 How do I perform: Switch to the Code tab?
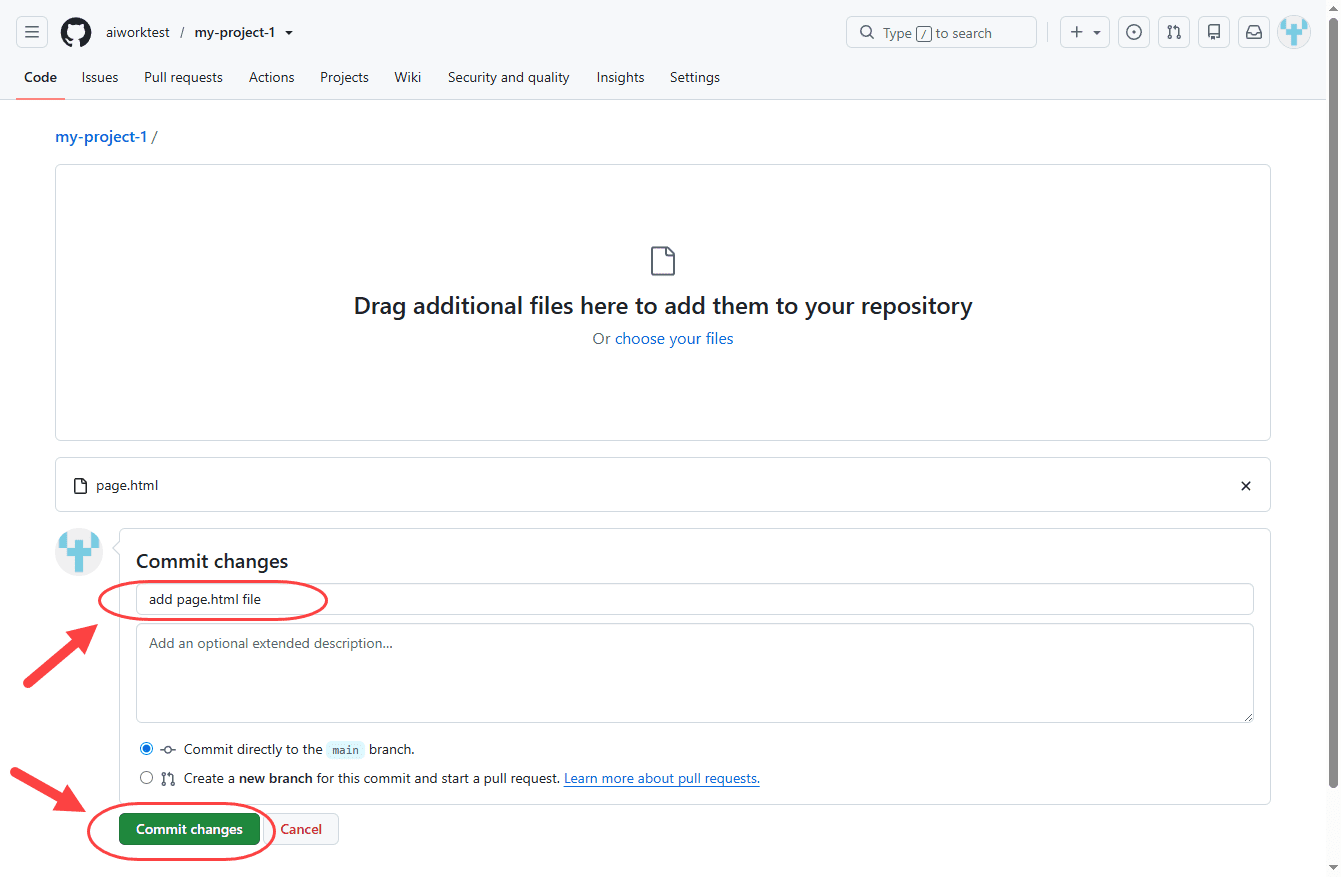click(x=40, y=77)
